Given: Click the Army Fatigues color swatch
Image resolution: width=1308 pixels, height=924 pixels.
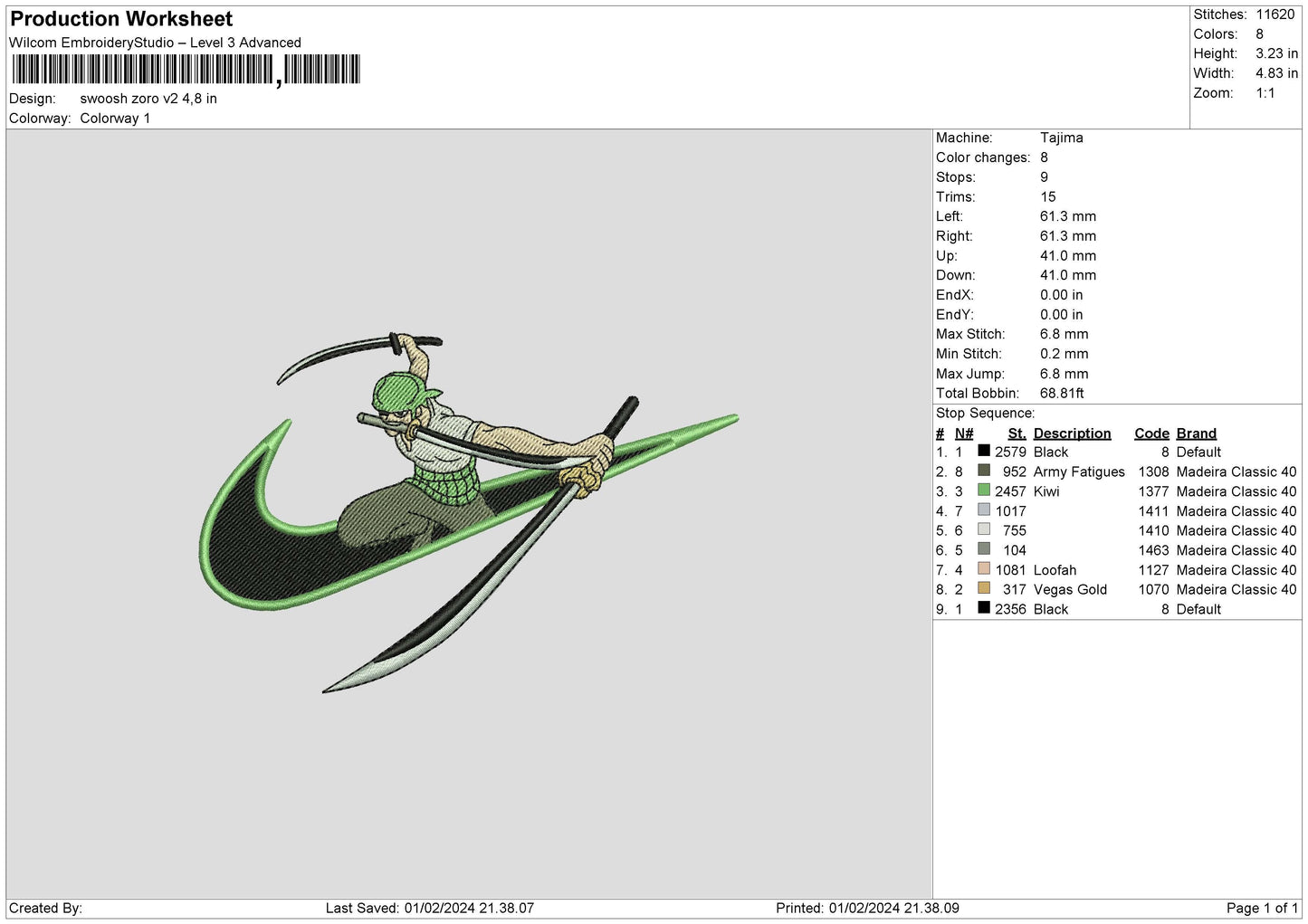Looking at the screenshot, I should pyautogui.click(x=984, y=471).
